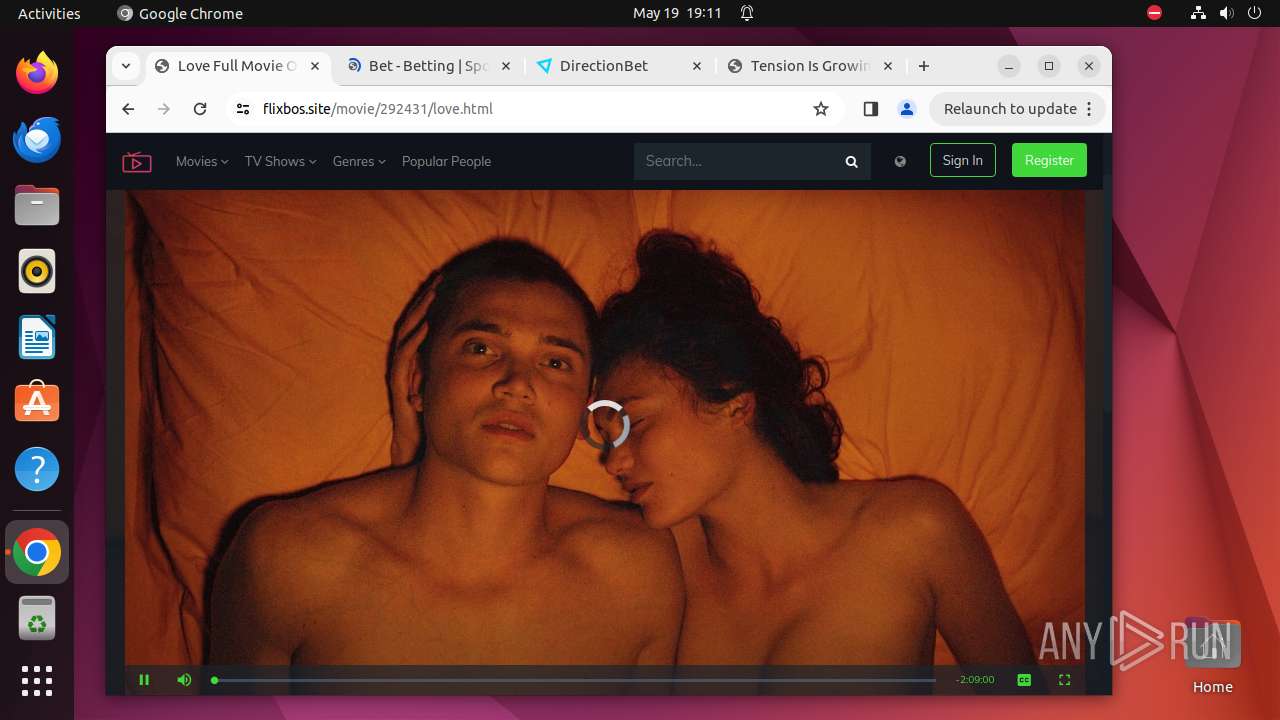Open Activities overview
The height and width of the screenshot is (720, 1280).
tap(49, 13)
